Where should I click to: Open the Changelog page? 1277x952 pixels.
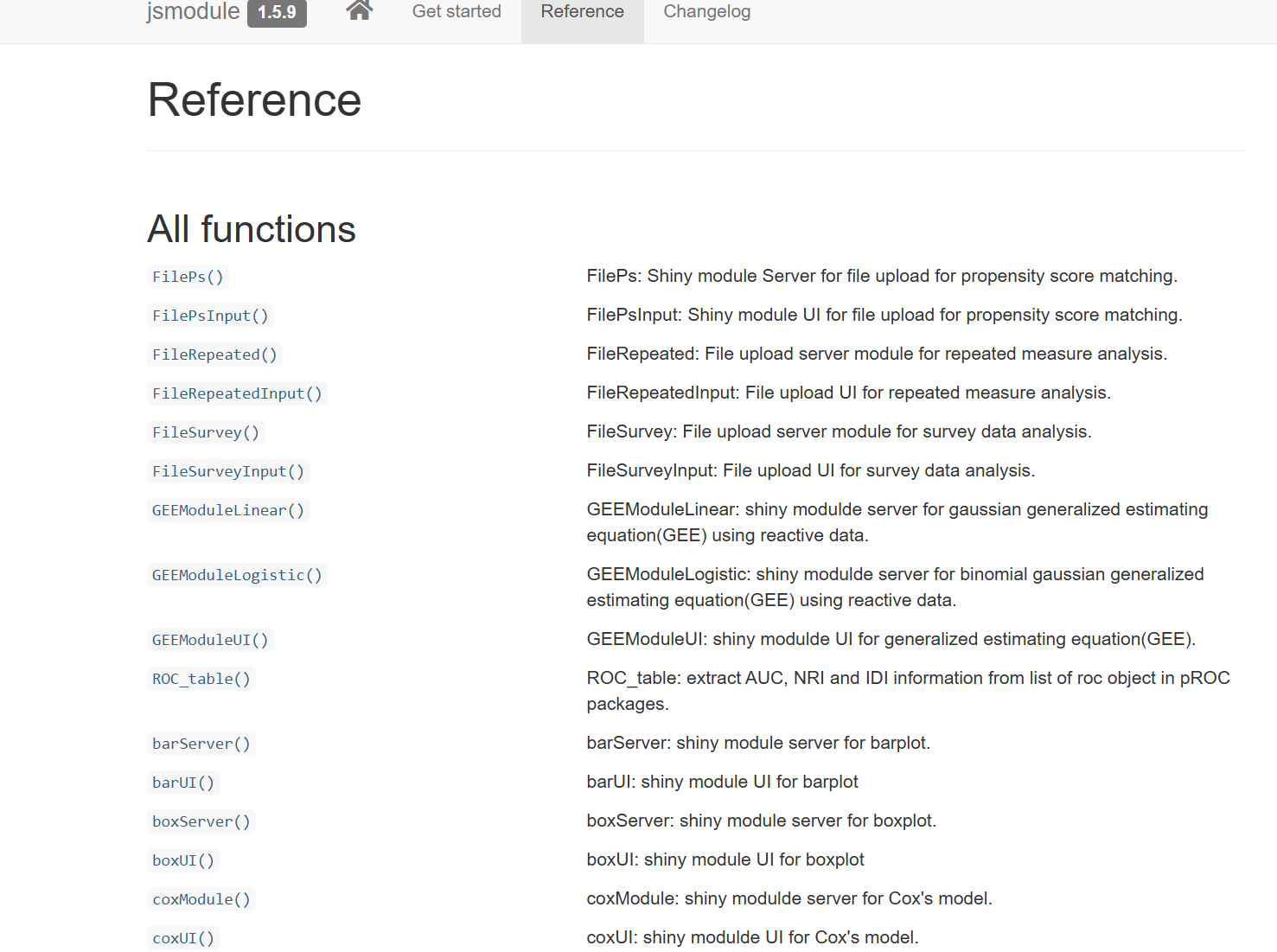pos(706,12)
